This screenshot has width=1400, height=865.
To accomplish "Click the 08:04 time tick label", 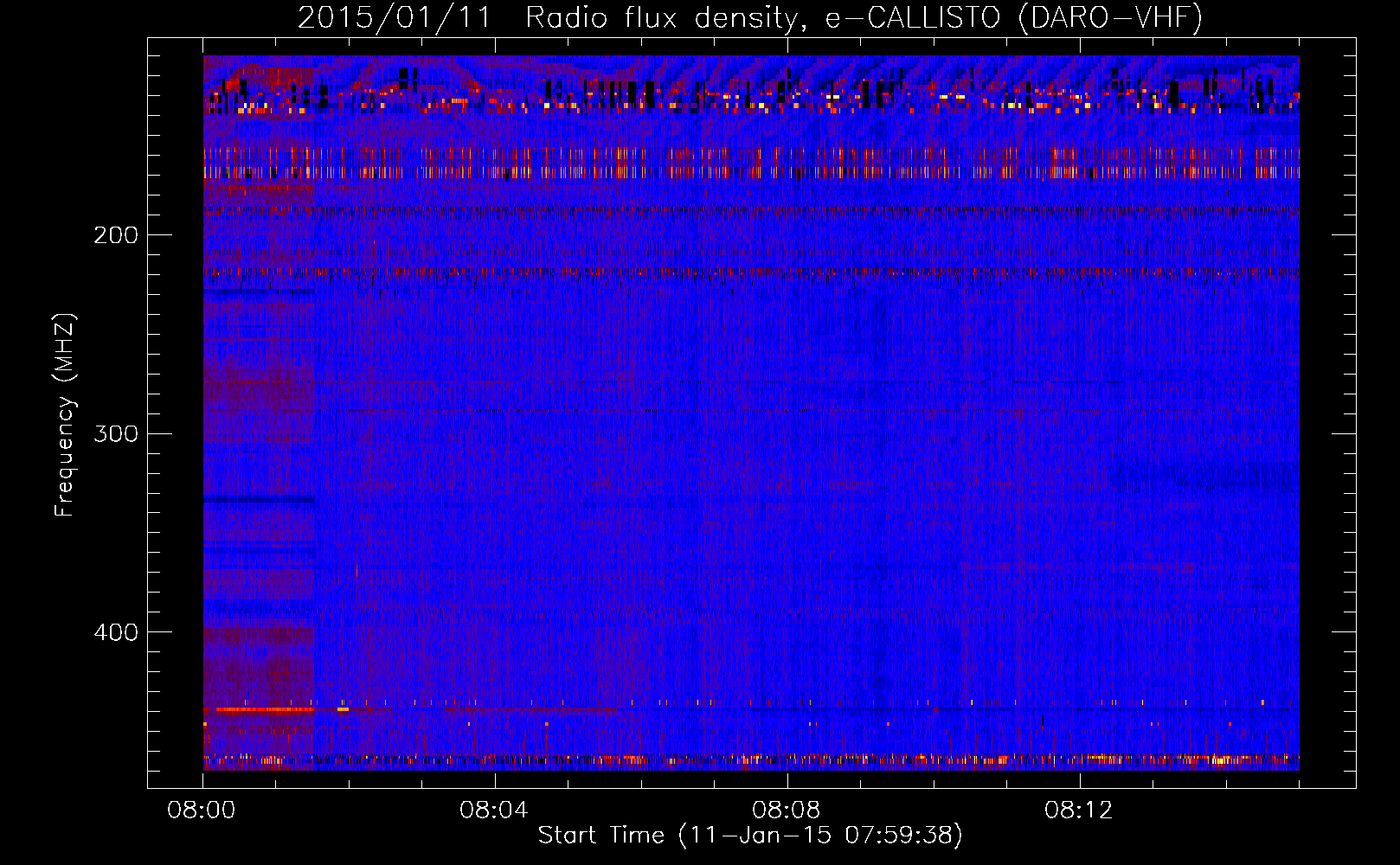I will [493, 811].
